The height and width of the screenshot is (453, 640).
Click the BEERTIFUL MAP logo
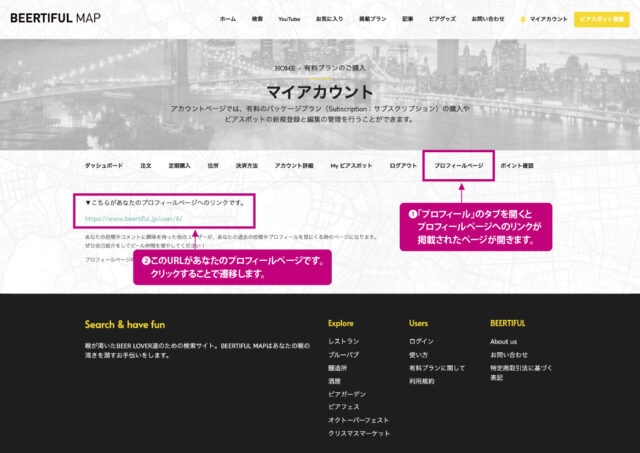[x=56, y=18]
